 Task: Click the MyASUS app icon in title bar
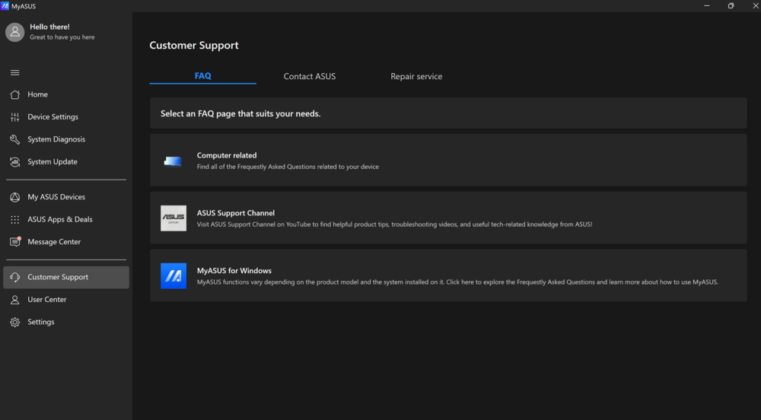[5, 6]
